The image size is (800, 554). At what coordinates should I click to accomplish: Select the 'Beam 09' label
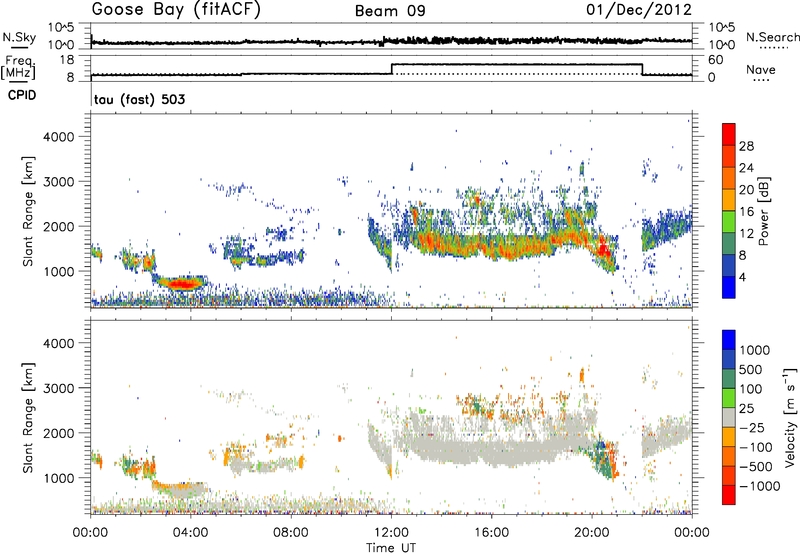(390, 11)
